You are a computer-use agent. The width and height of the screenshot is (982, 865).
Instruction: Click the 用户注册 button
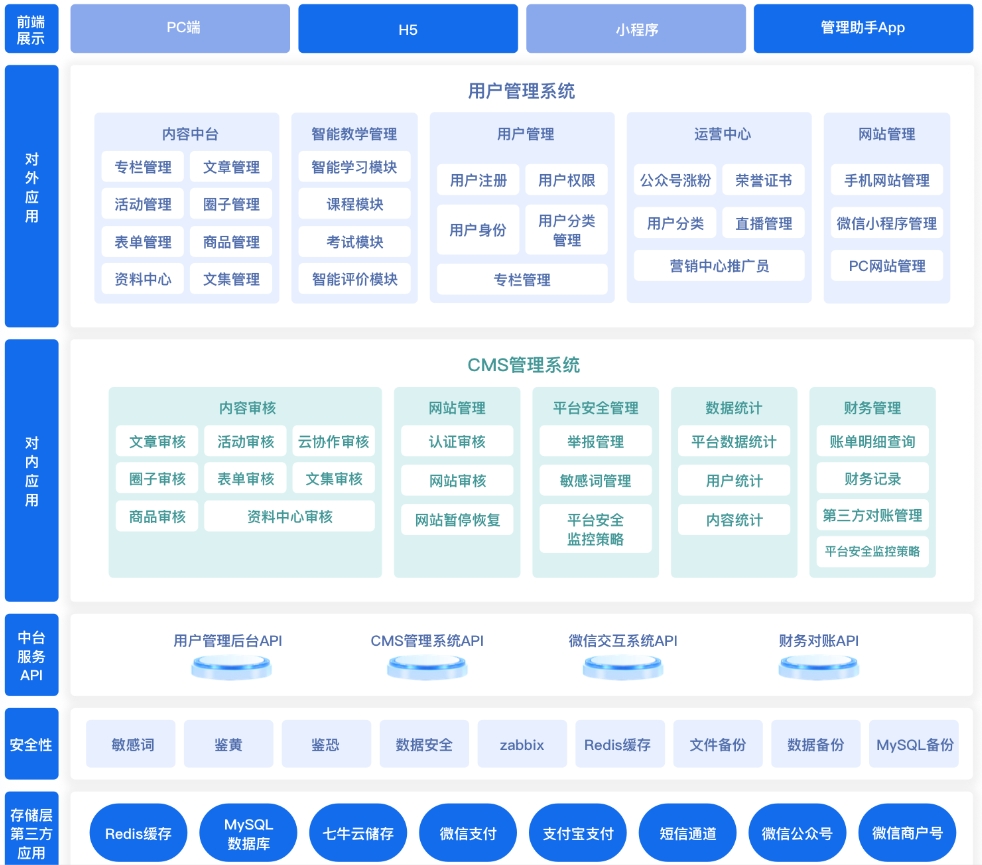pos(478,180)
